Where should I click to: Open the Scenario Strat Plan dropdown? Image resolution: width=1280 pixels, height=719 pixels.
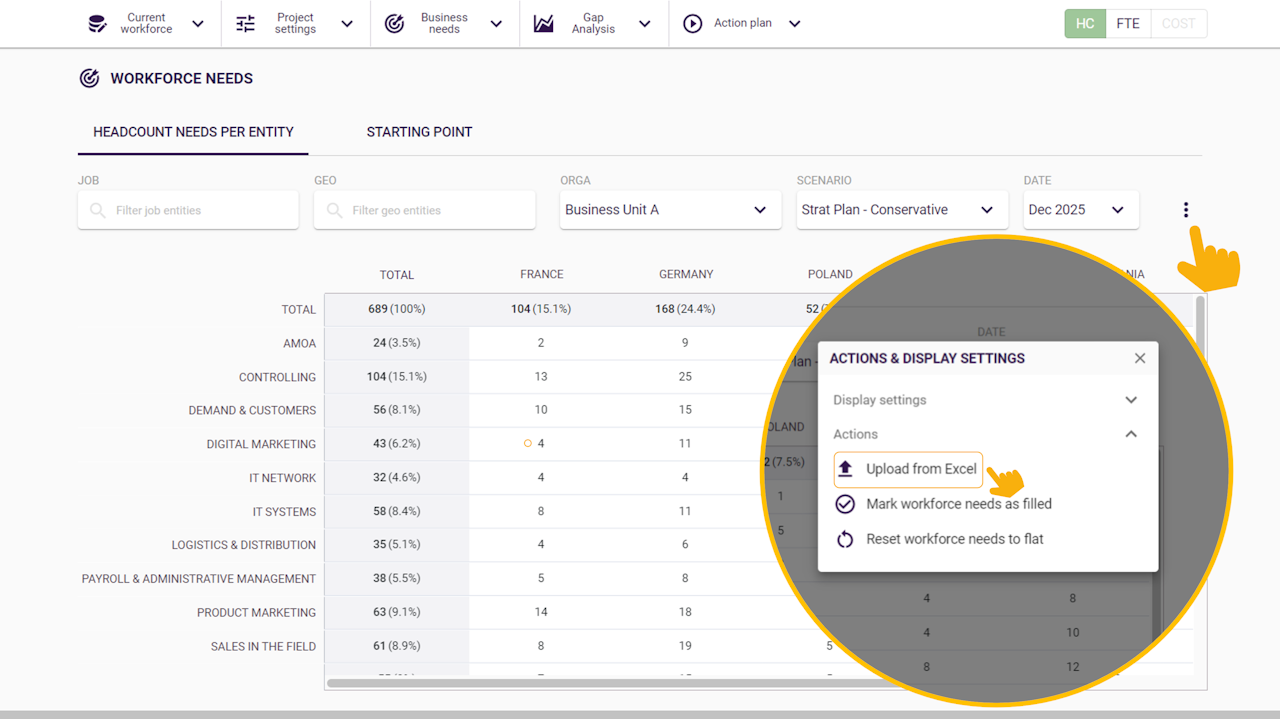(x=902, y=210)
